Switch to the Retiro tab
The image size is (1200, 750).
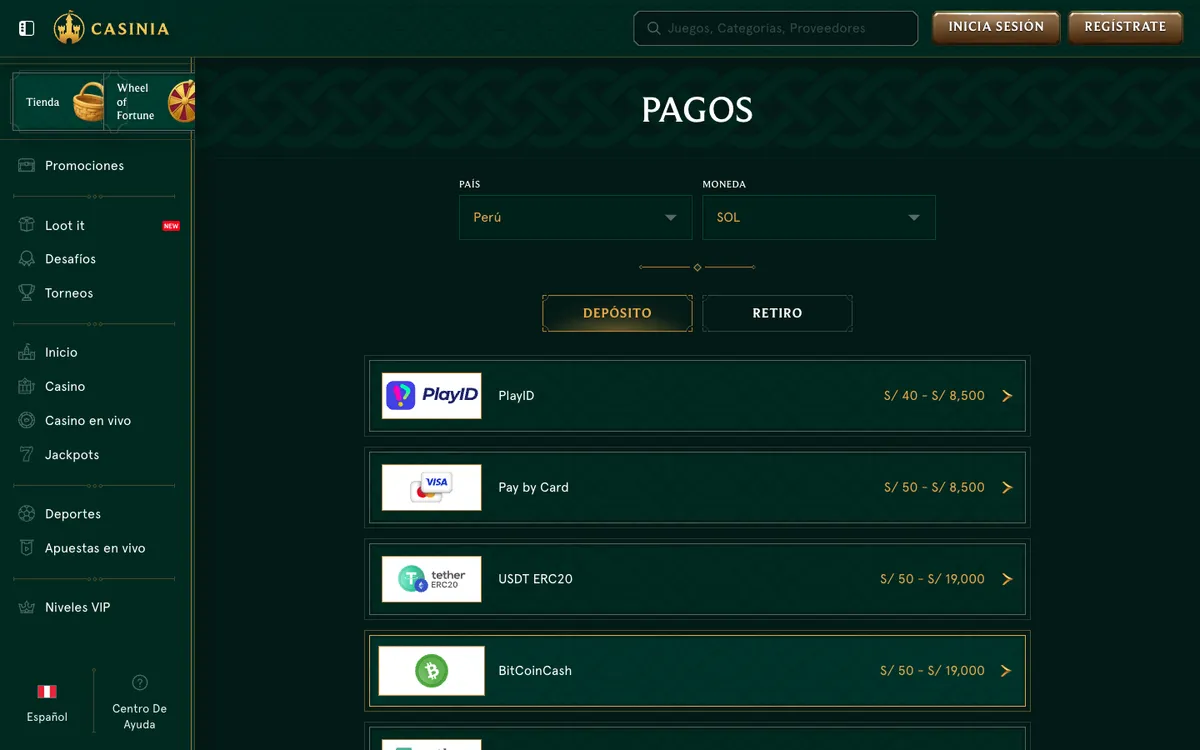pos(777,313)
